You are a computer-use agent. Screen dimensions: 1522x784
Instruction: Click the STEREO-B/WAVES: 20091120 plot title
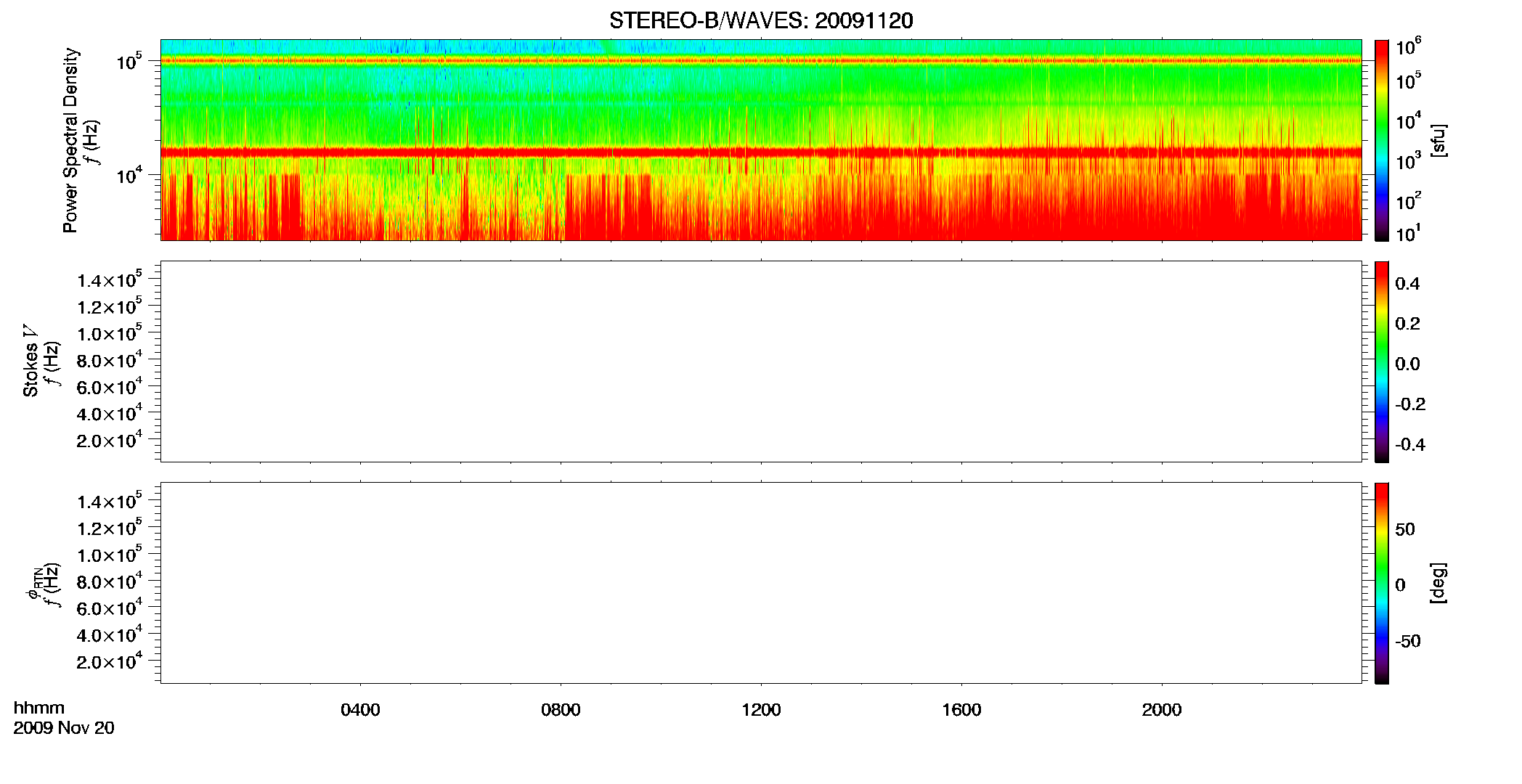(761, 20)
